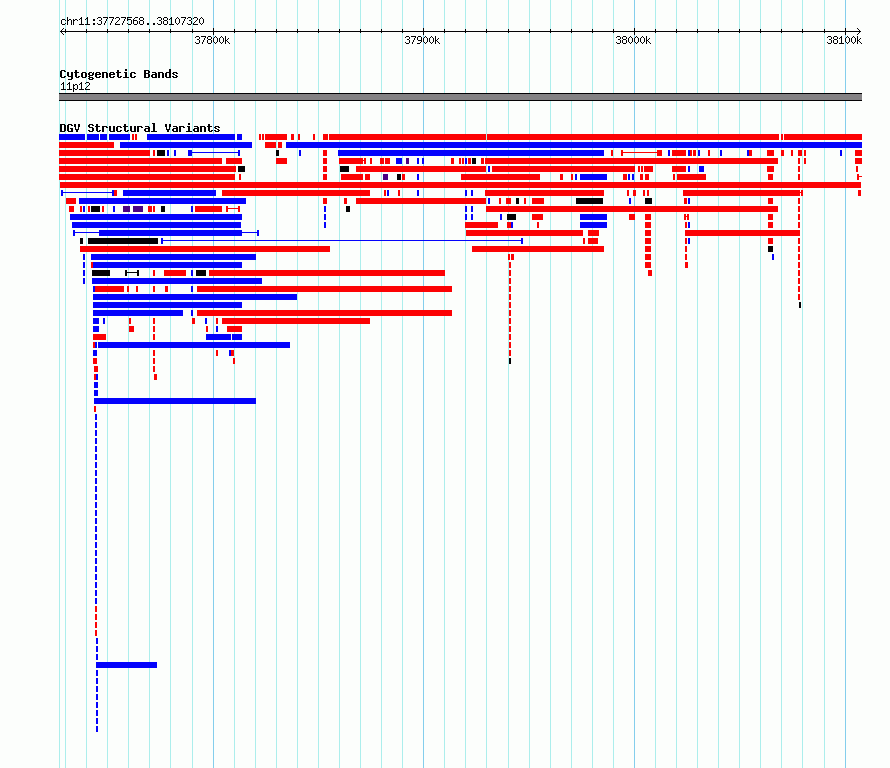This screenshot has width=890, height=768.
Task: Select the 38100k ruler position label
Action: click(844, 40)
